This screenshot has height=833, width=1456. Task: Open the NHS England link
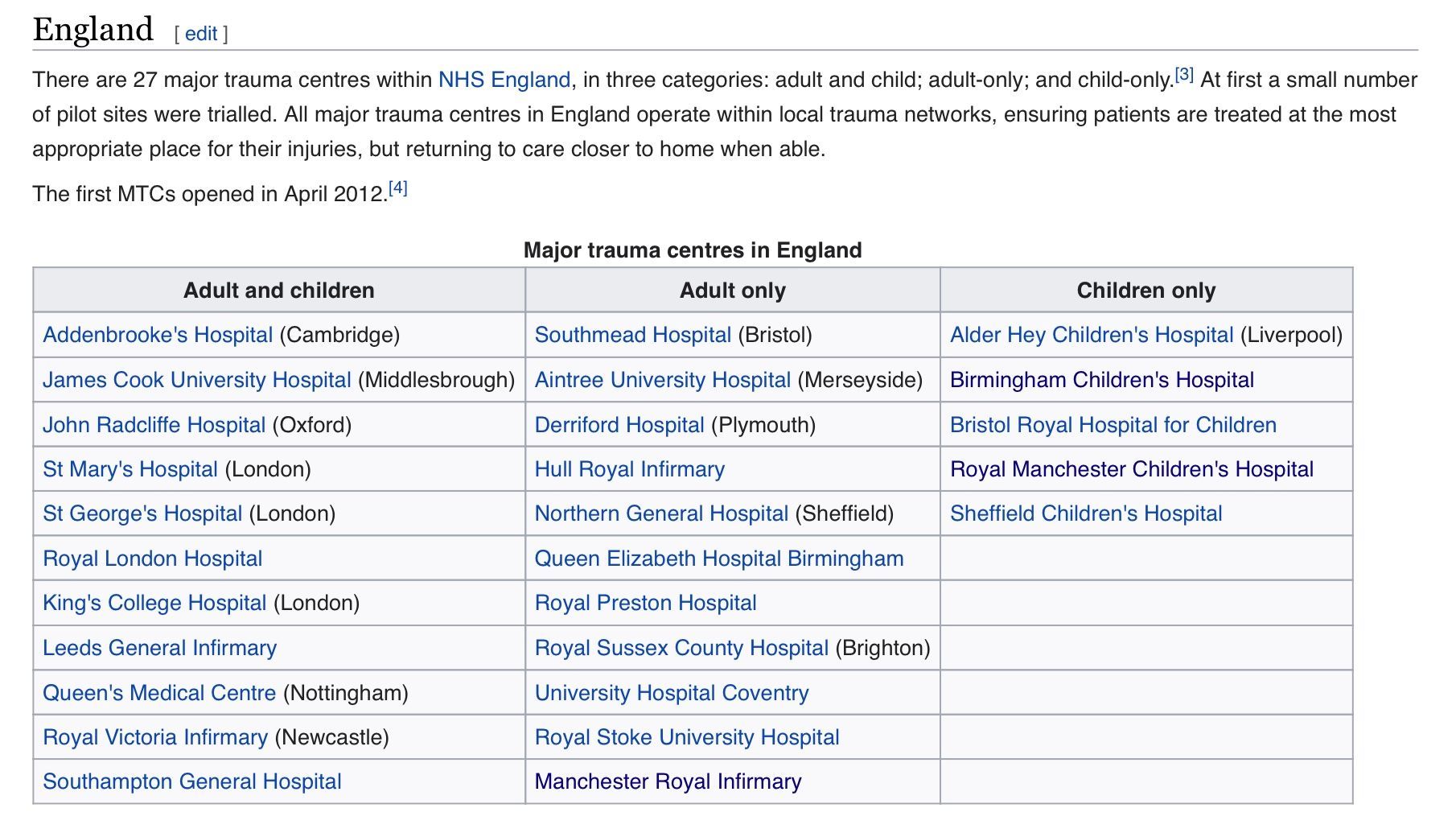(504, 80)
